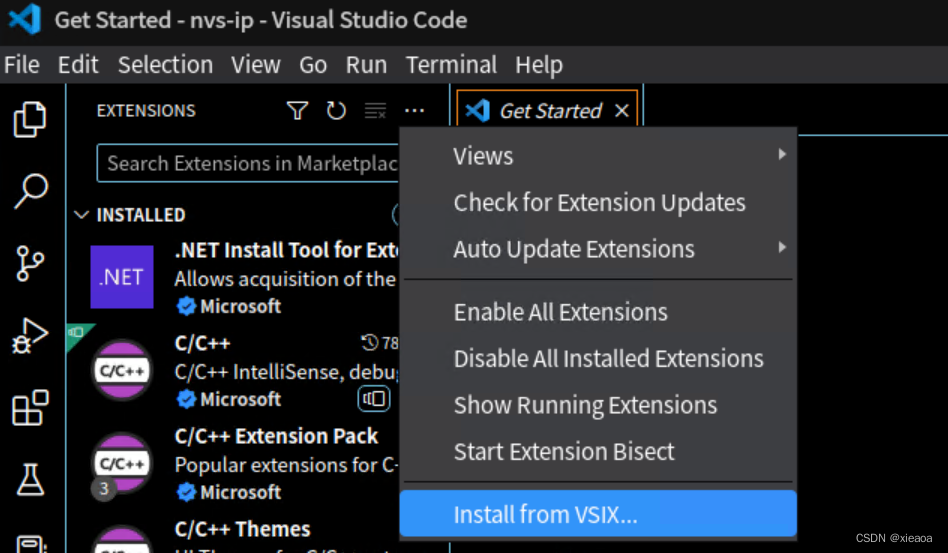Open the Run and Debug view

tap(30, 336)
